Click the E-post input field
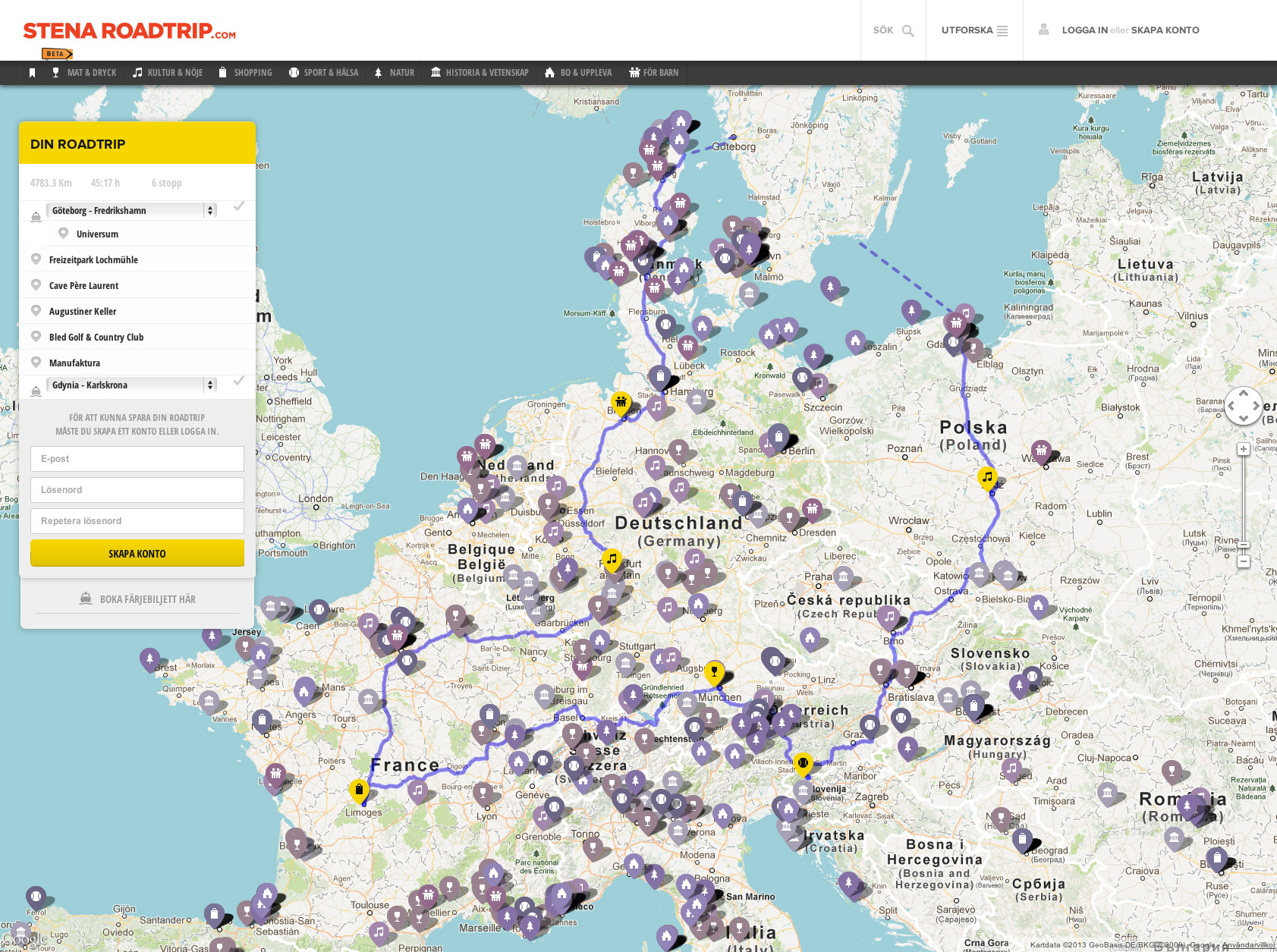The width and height of the screenshot is (1277, 952). (x=137, y=459)
